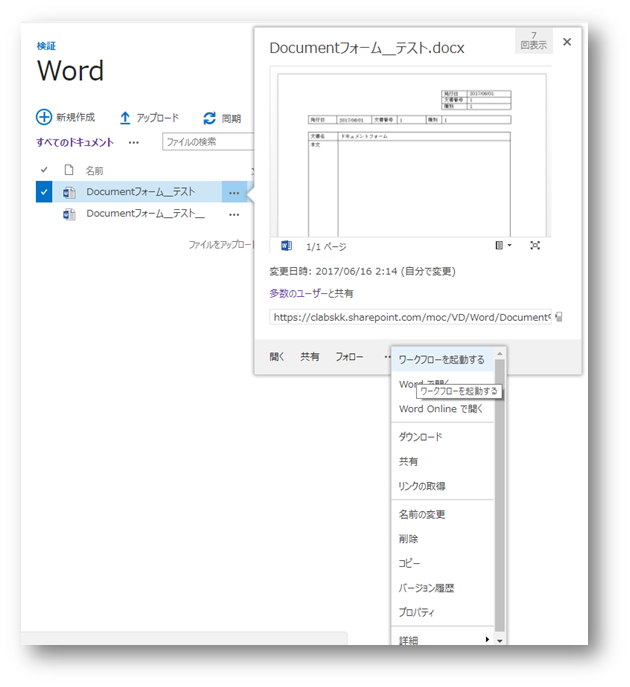630x687 pixels.
Task: Click the new document plus icon
Action: tap(44, 117)
